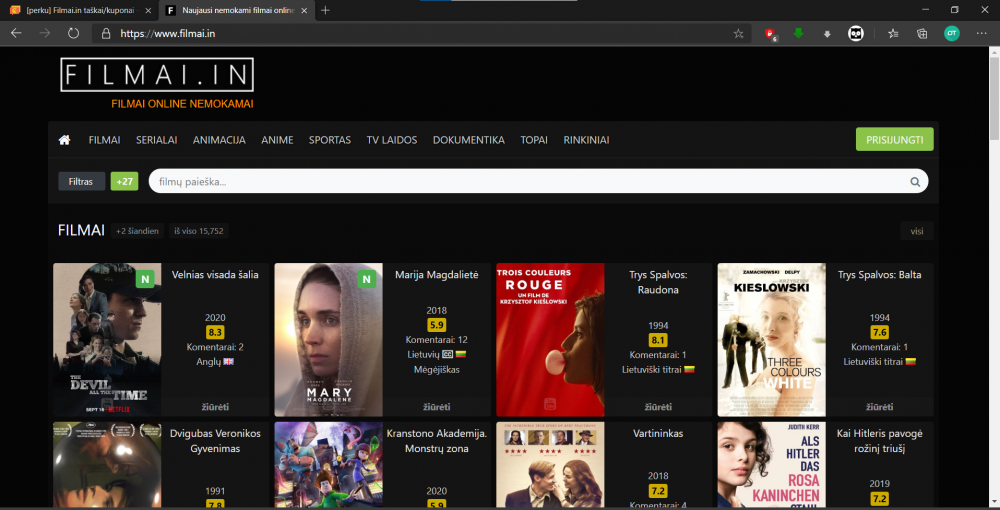Viewport: 1000px width, 510px height.
Task: Open the ANIME menu item
Action: pyautogui.click(x=277, y=140)
